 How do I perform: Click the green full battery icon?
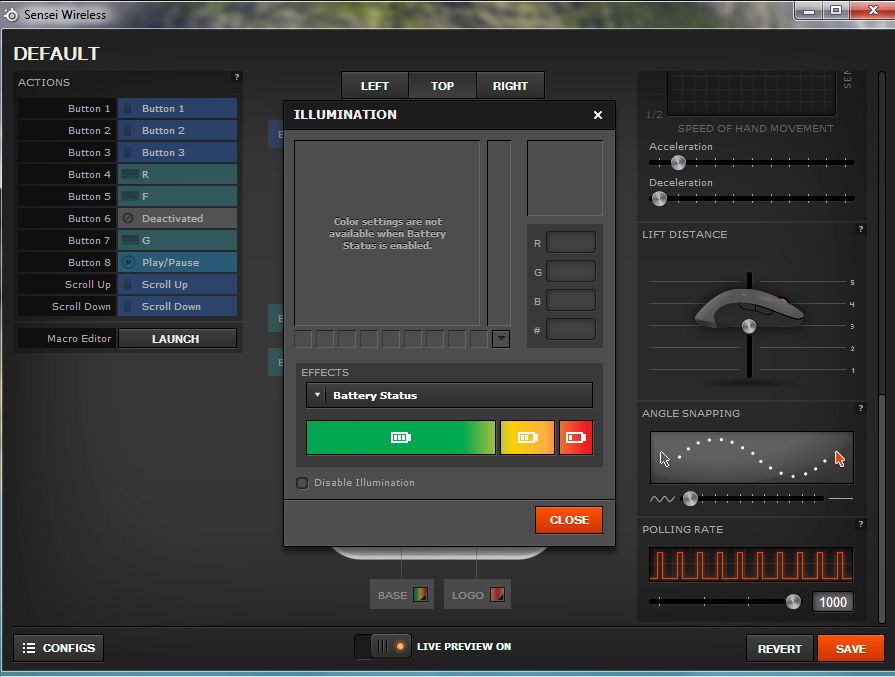pos(401,437)
